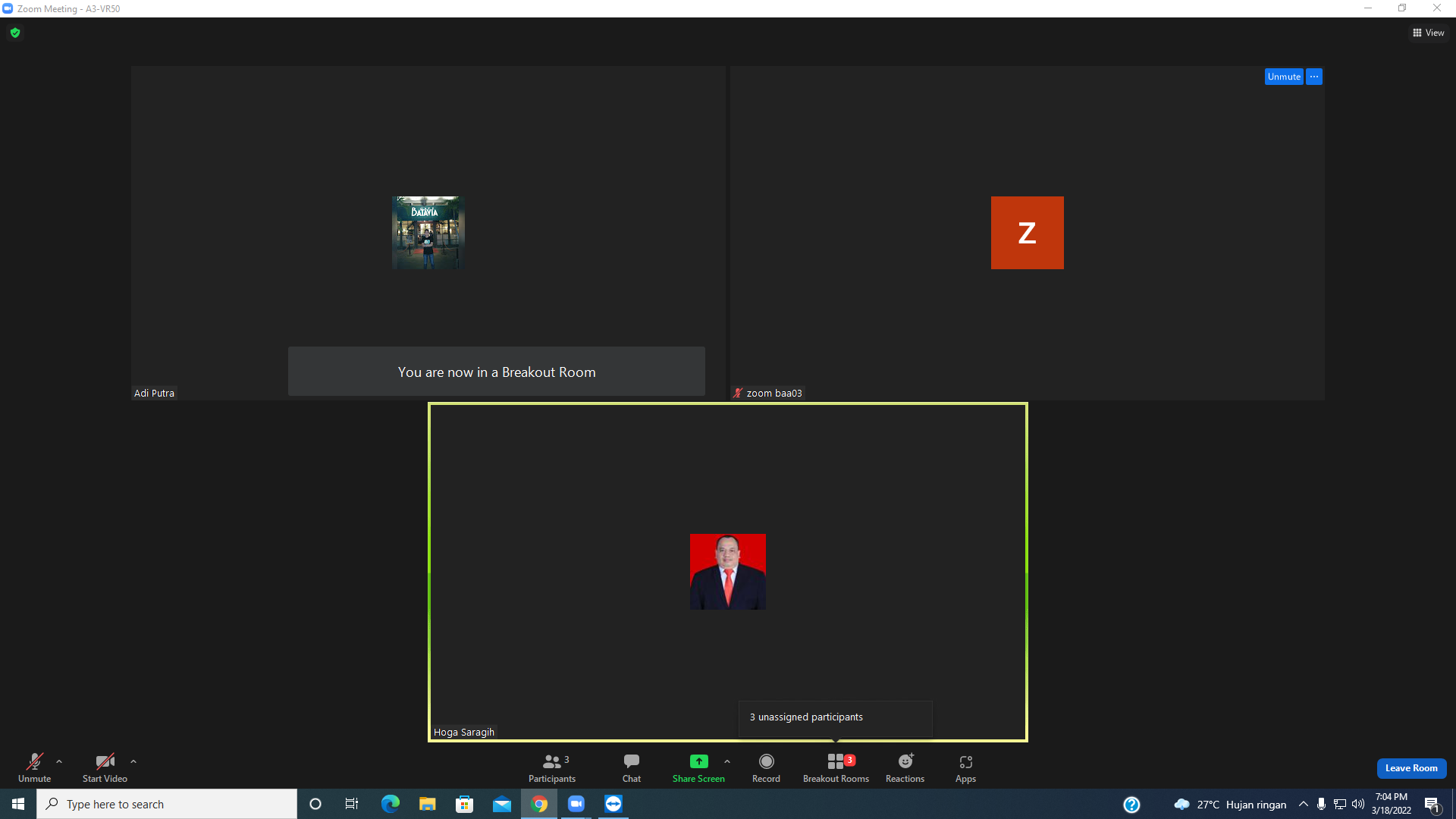Open Task View on the taskbar

click(352, 804)
